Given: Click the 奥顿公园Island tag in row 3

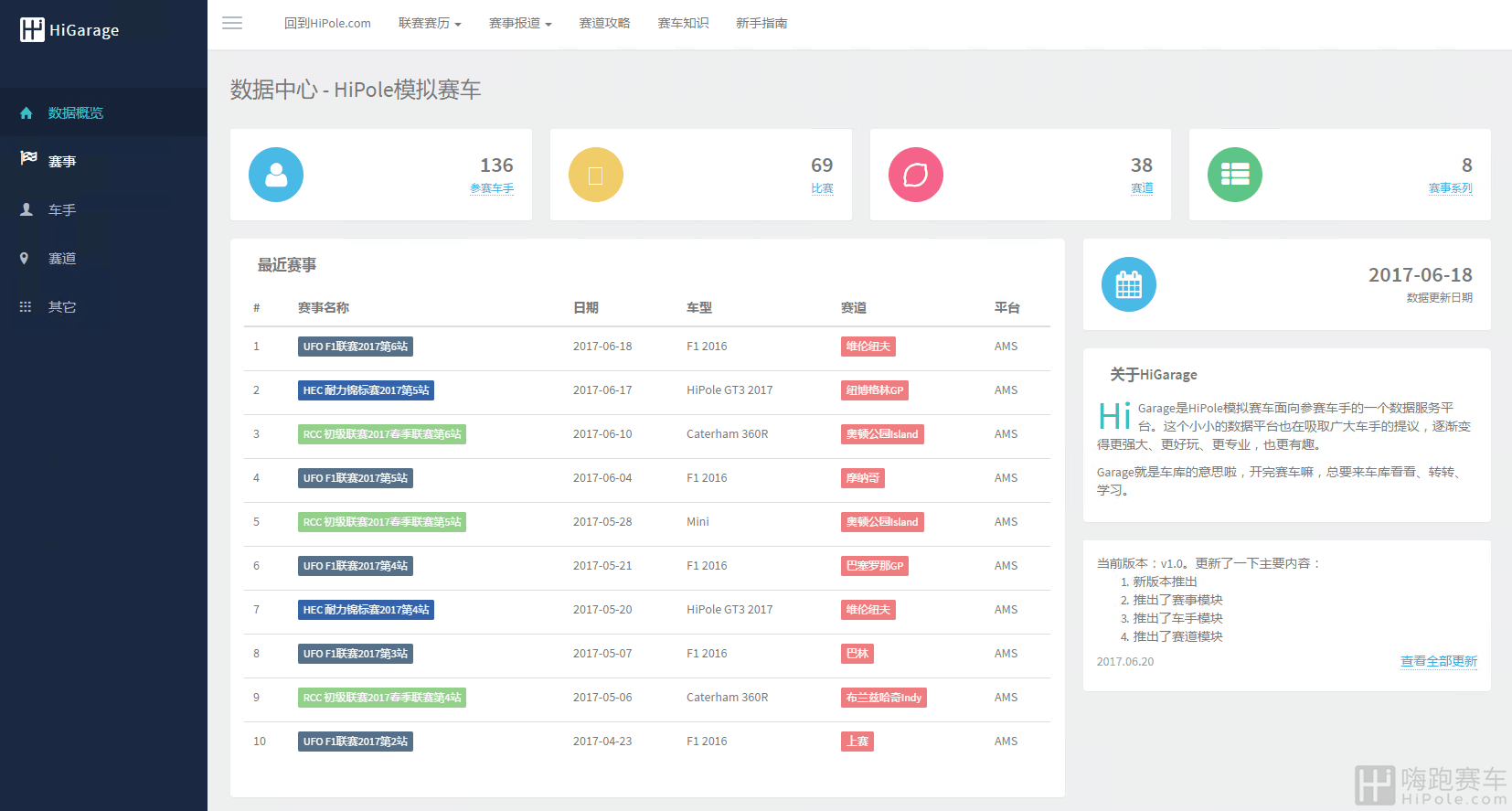Looking at the screenshot, I should (x=882, y=434).
